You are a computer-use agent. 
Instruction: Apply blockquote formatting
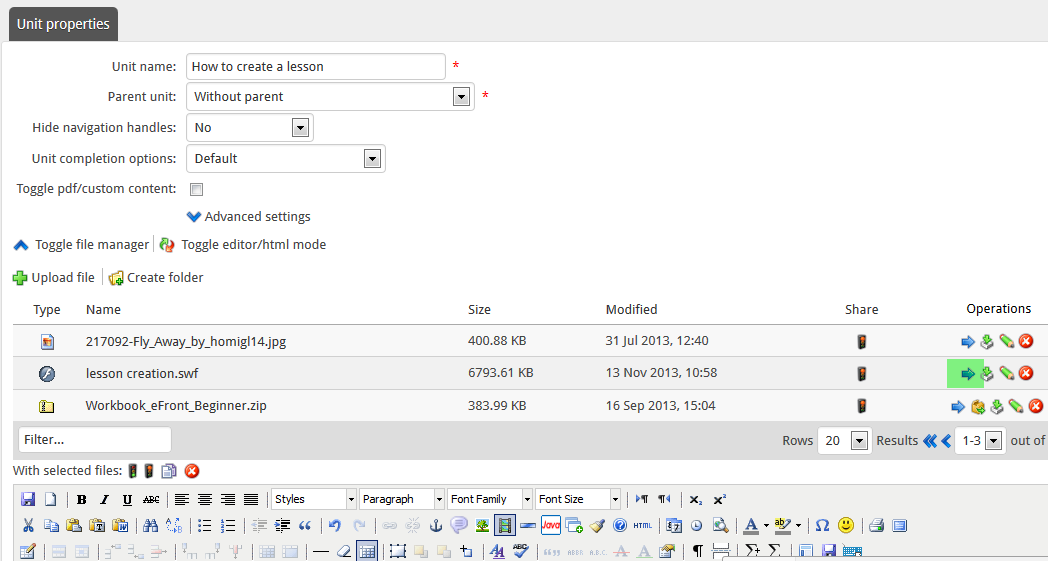[x=305, y=526]
